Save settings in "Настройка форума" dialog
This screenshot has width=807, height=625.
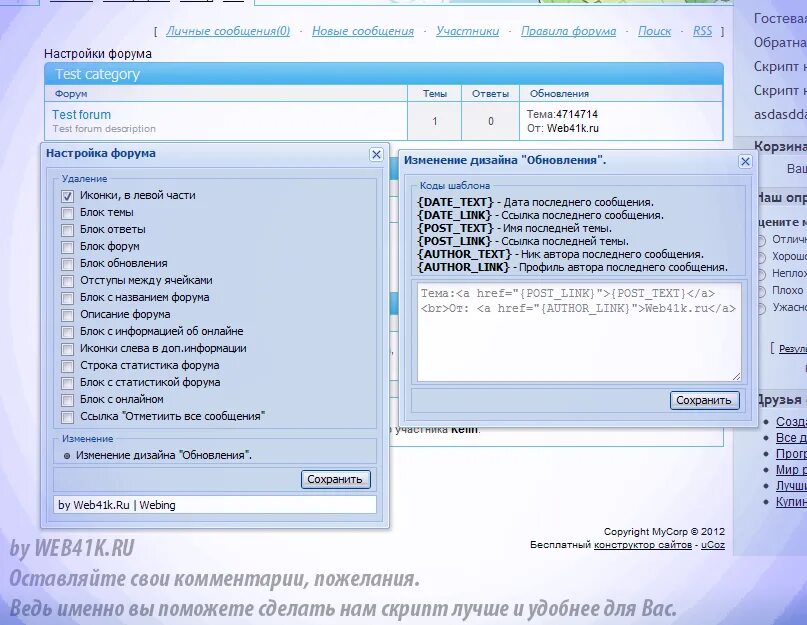[x=336, y=479]
